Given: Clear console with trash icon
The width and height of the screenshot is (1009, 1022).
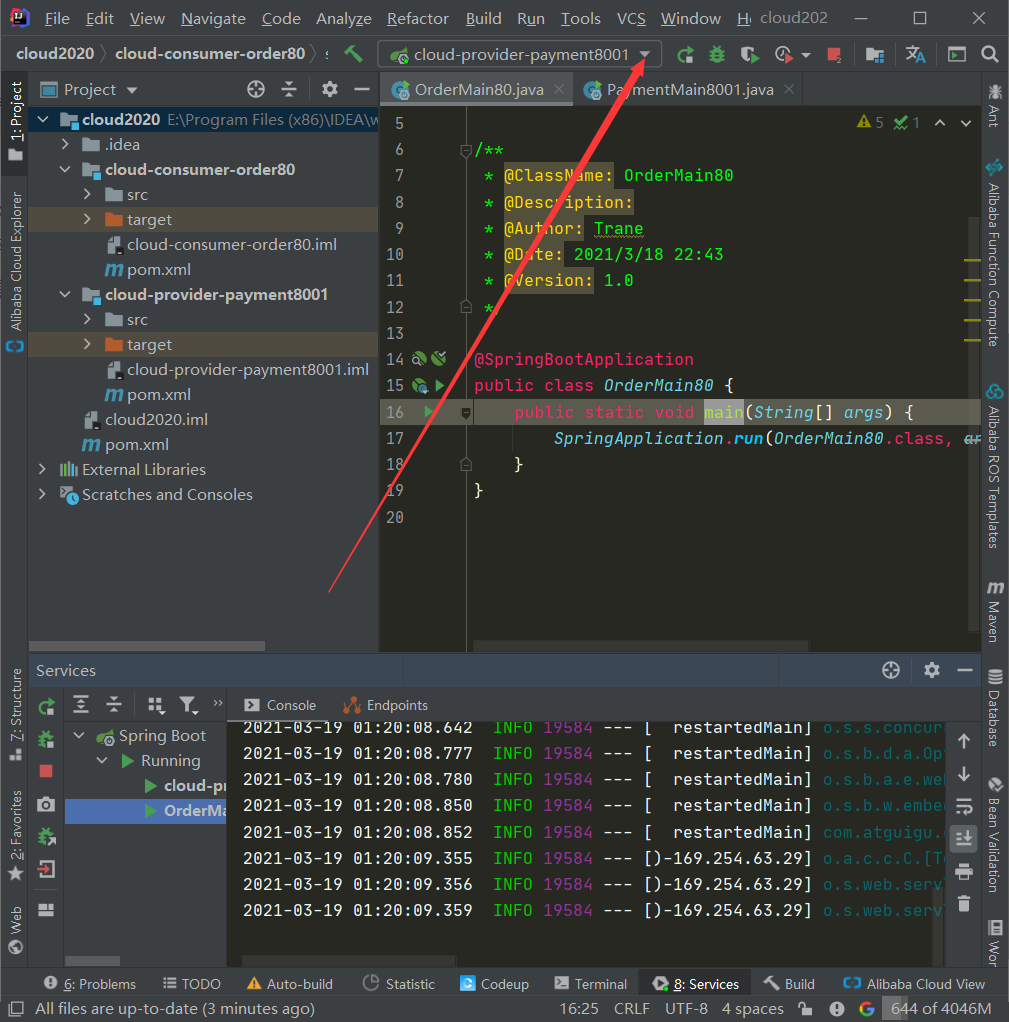Looking at the screenshot, I should click(964, 903).
